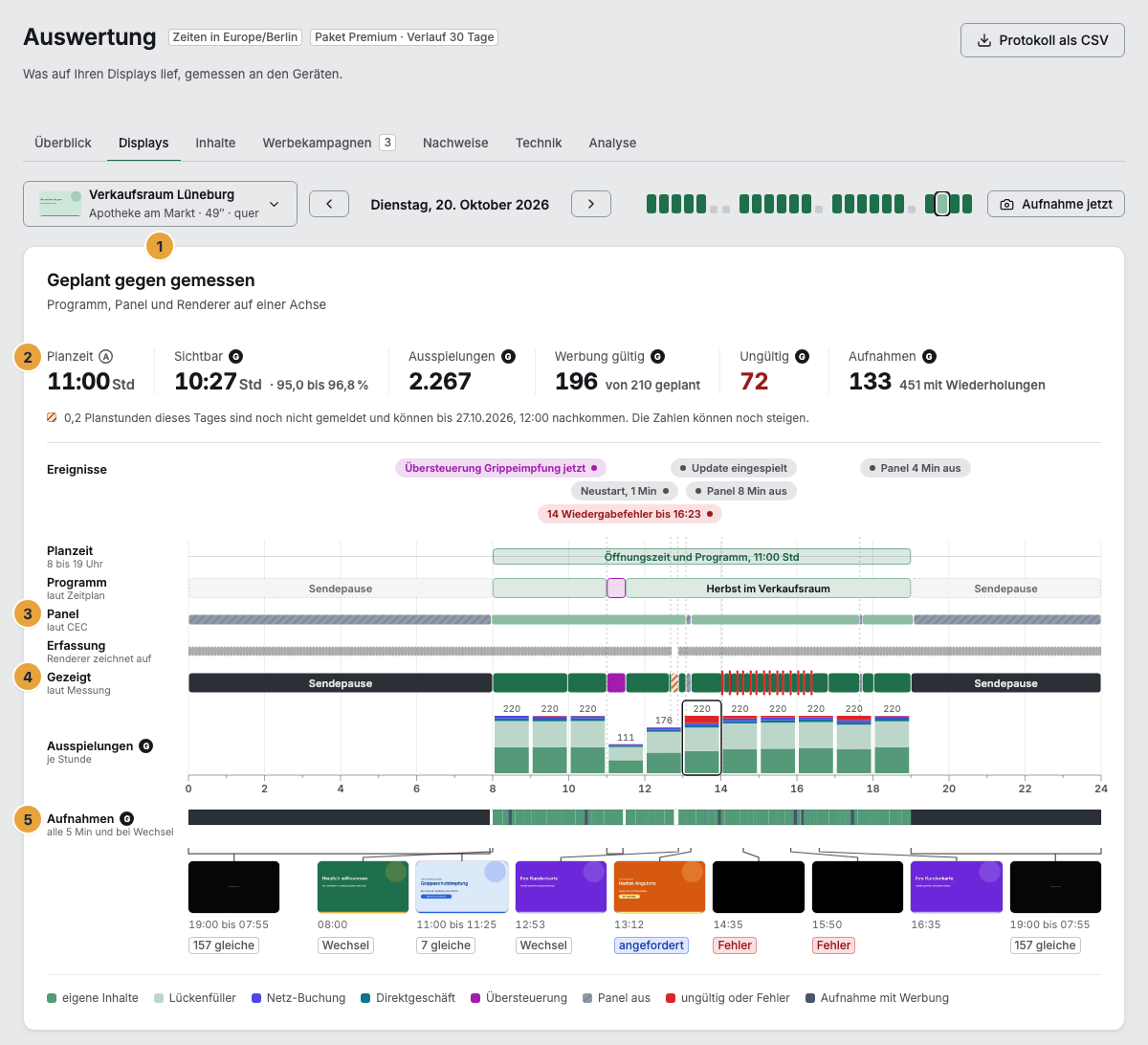1148x1045 pixels.
Task: Click the Netz-Buchung legend swatch
Action: pos(256,998)
